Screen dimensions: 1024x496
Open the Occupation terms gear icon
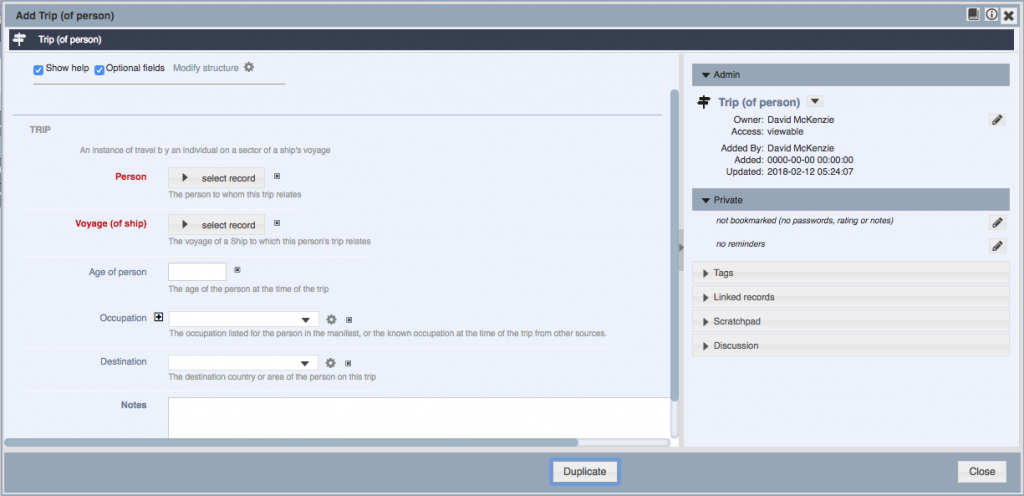coord(331,319)
